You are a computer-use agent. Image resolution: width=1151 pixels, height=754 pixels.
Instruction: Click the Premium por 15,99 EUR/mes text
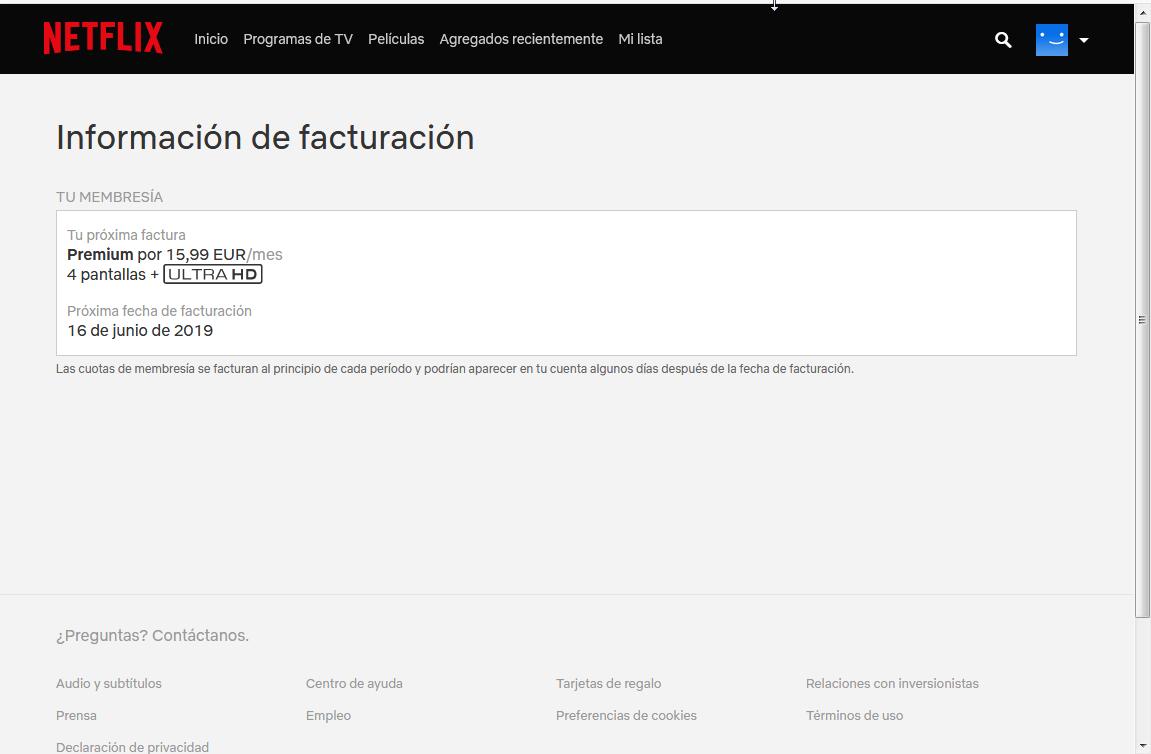point(175,255)
